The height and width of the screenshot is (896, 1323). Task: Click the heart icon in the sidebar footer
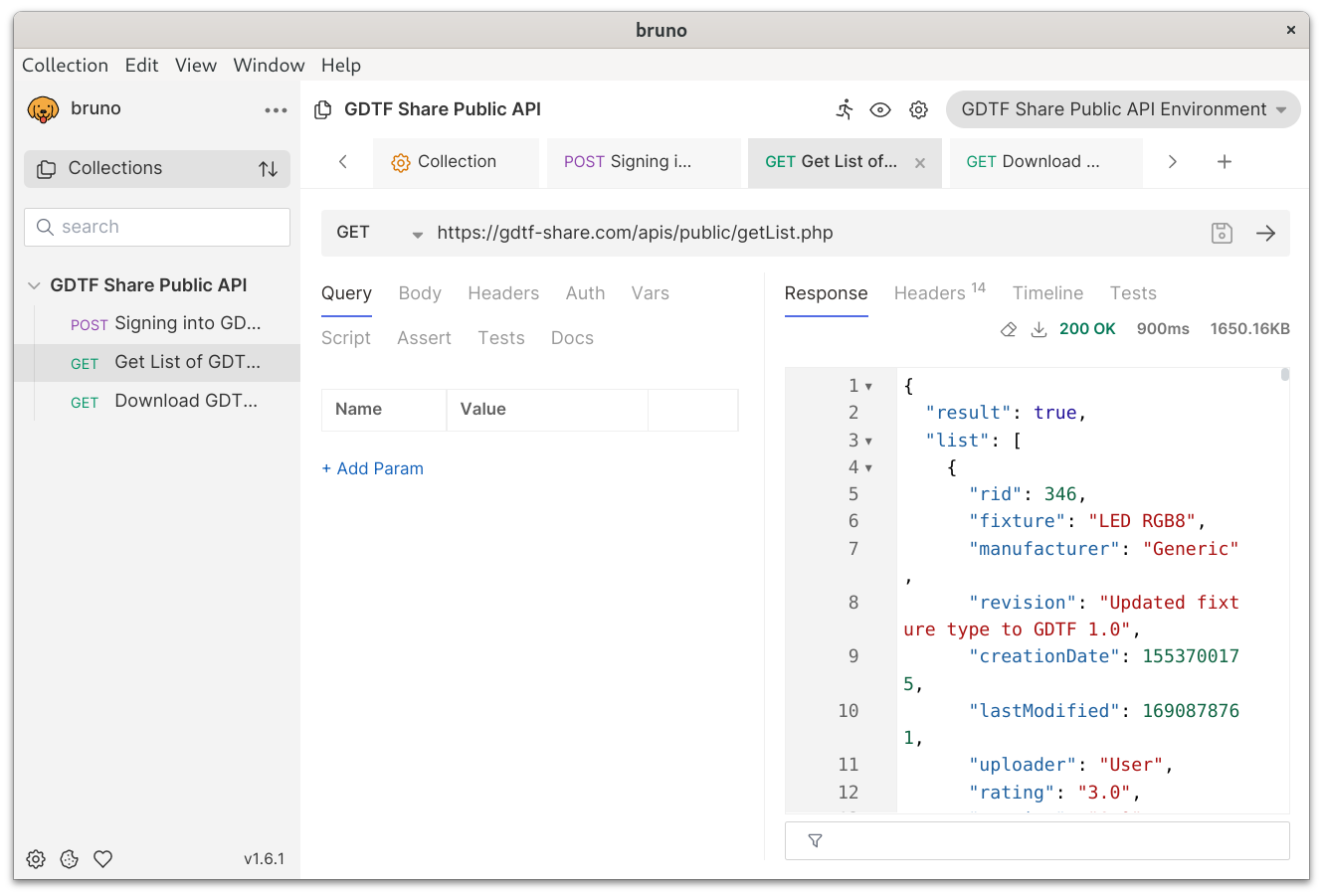(x=103, y=859)
